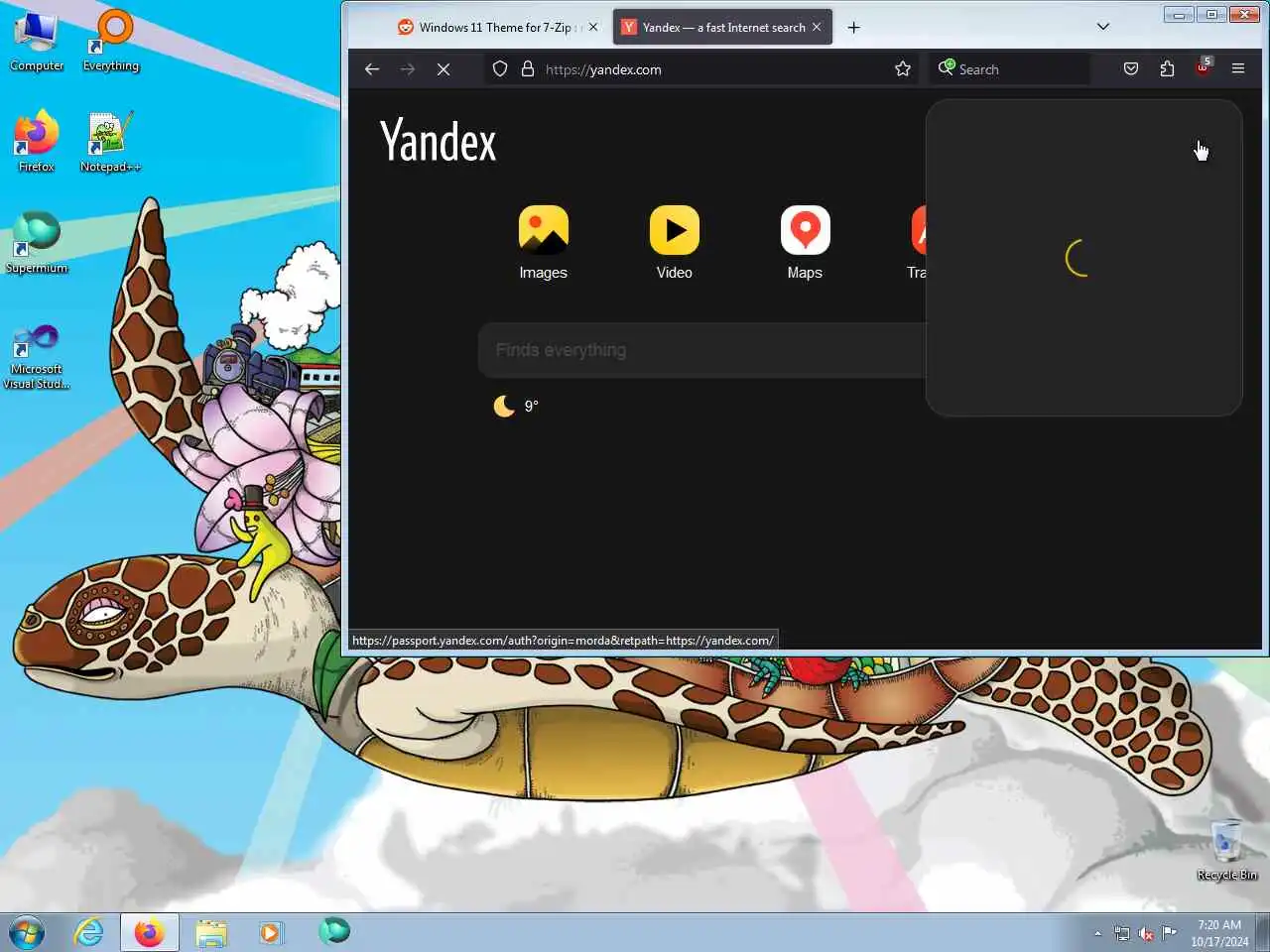Image resolution: width=1270 pixels, height=952 pixels.
Task: Click the Firefox Search field
Action: (x=1010, y=69)
